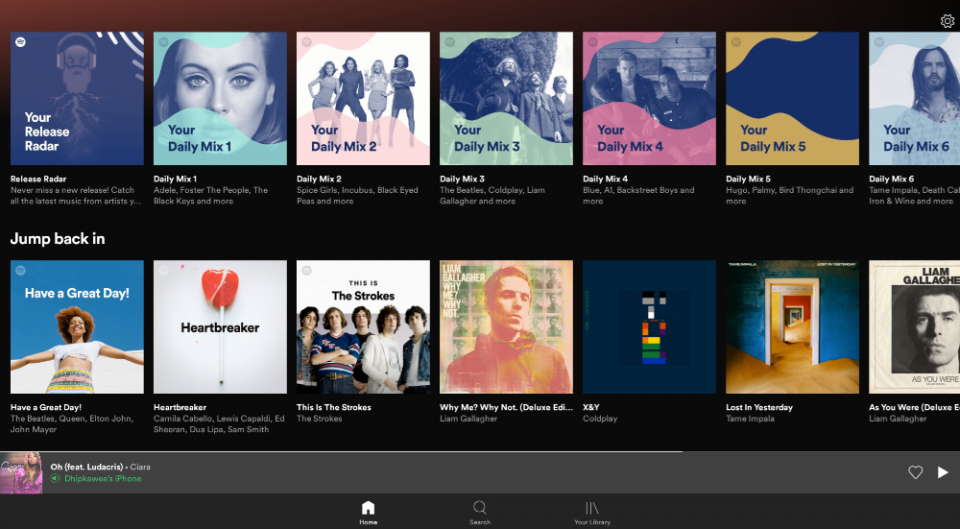Image resolution: width=960 pixels, height=529 pixels.
Task: Click the Daily Mix 1 title text
Action: click(x=175, y=179)
